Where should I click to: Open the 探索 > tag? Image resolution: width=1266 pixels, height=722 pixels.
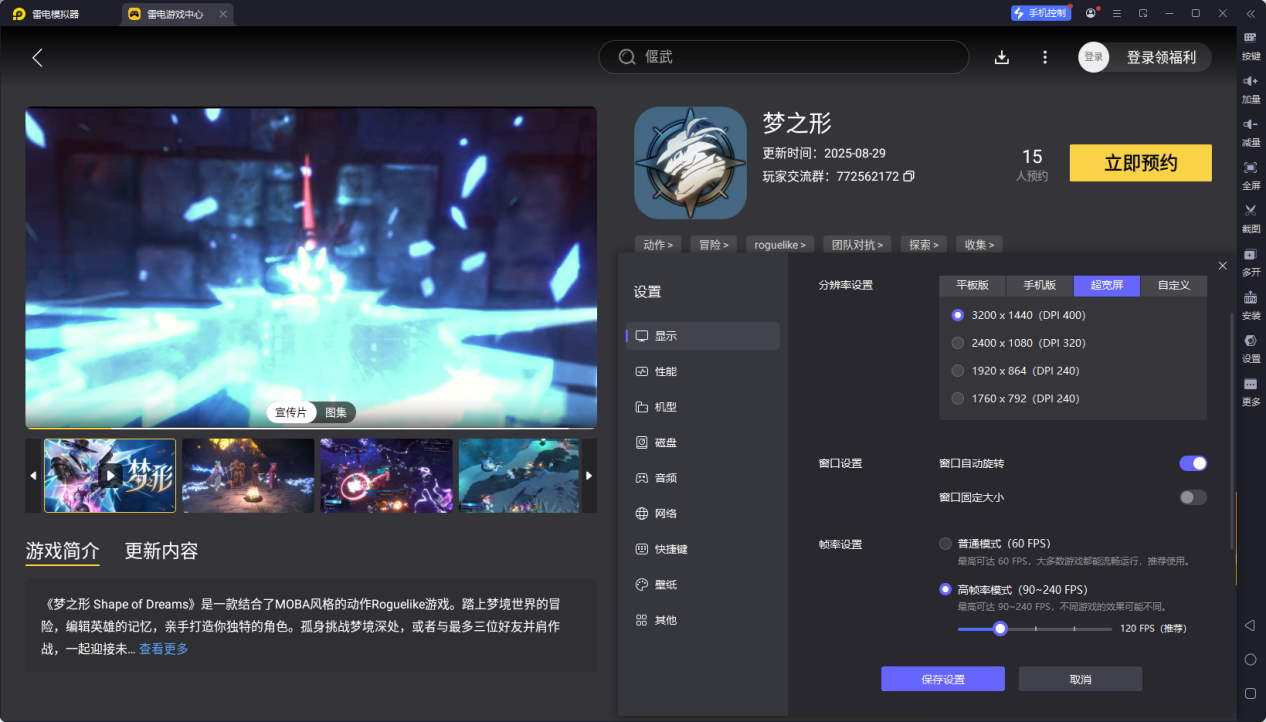tap(923, 244)
